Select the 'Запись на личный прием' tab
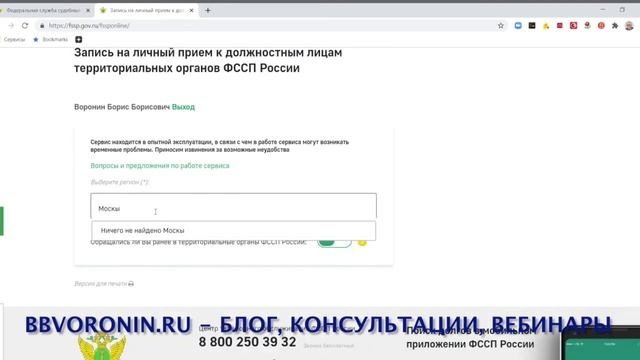 pos(146,10)
